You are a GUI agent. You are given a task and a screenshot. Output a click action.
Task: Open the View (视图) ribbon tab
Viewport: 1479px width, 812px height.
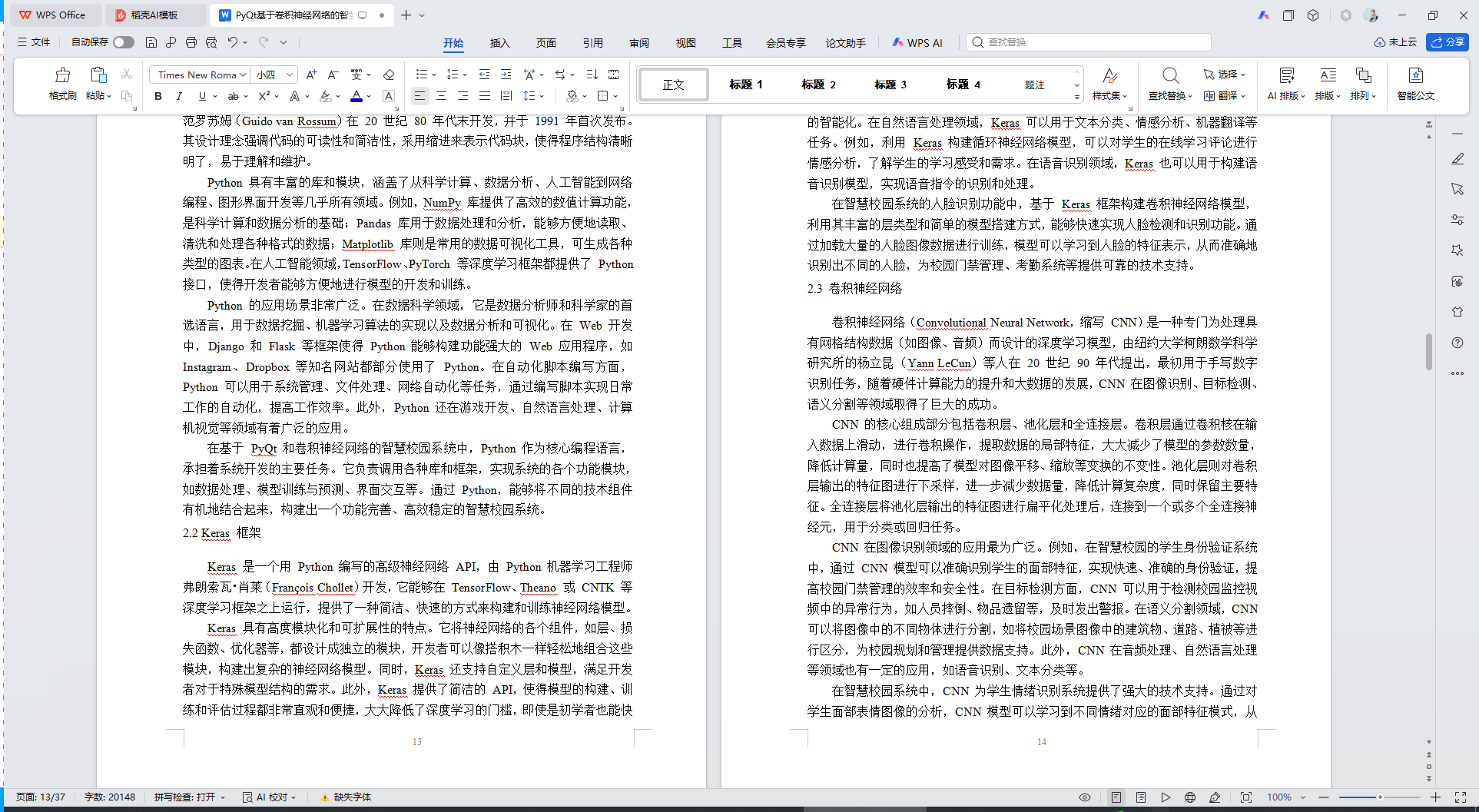[x=686, y=43]
